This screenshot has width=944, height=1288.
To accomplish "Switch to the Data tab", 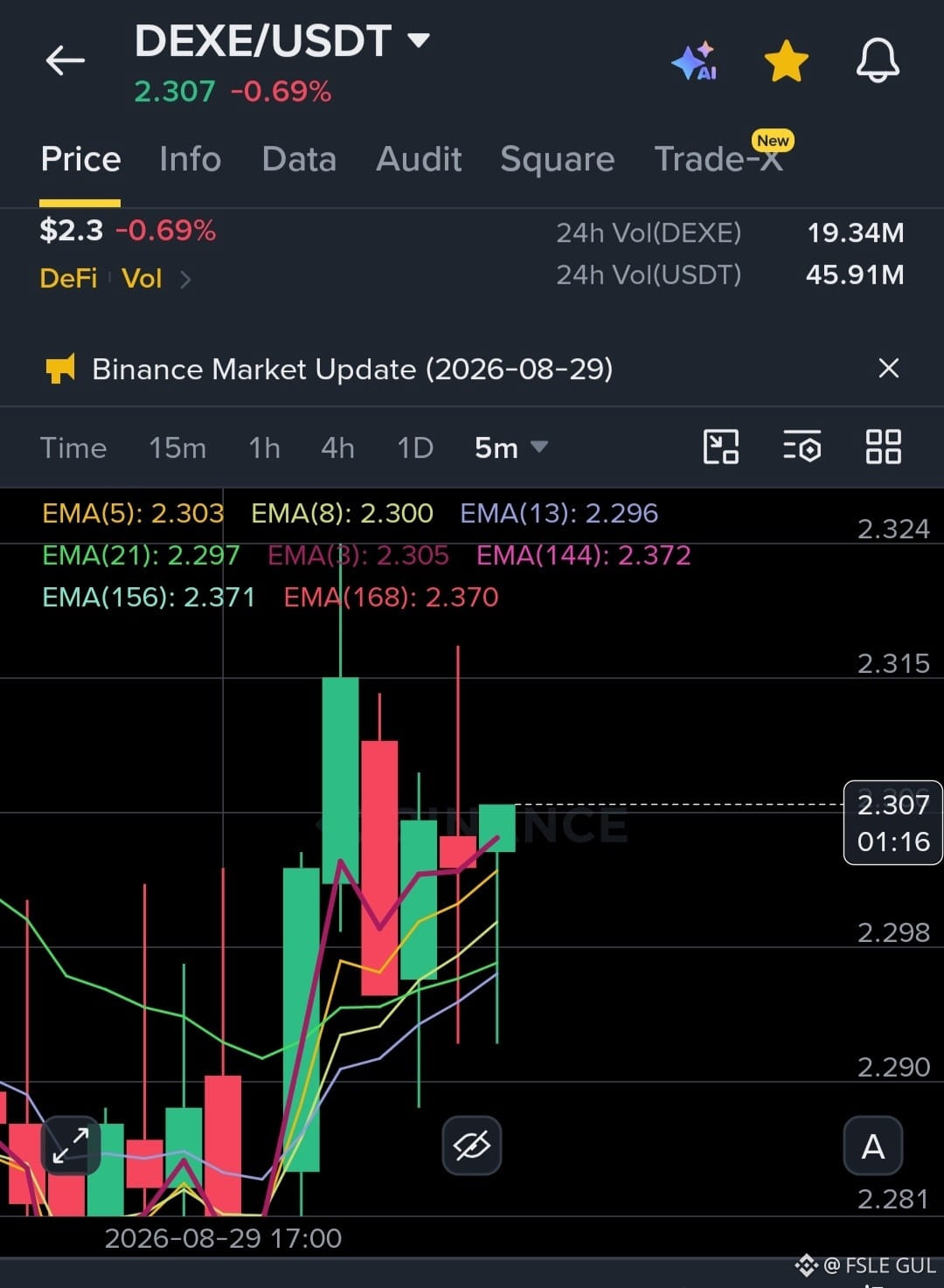I will [299, 159].
